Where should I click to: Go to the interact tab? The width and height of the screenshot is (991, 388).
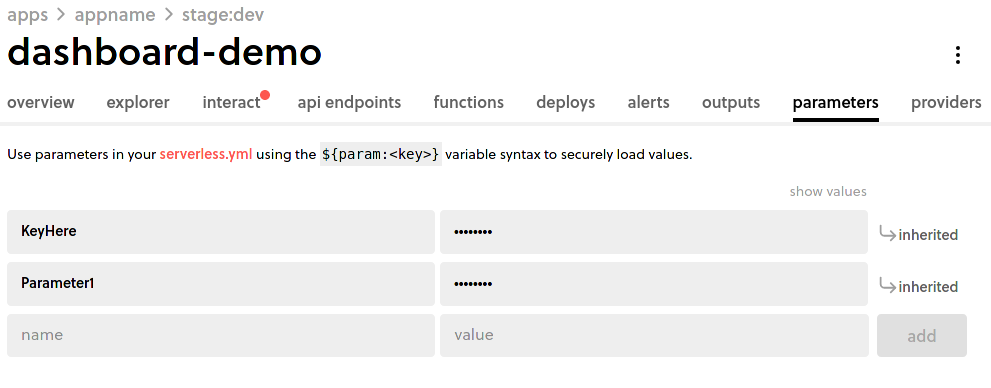click(231, 102)
